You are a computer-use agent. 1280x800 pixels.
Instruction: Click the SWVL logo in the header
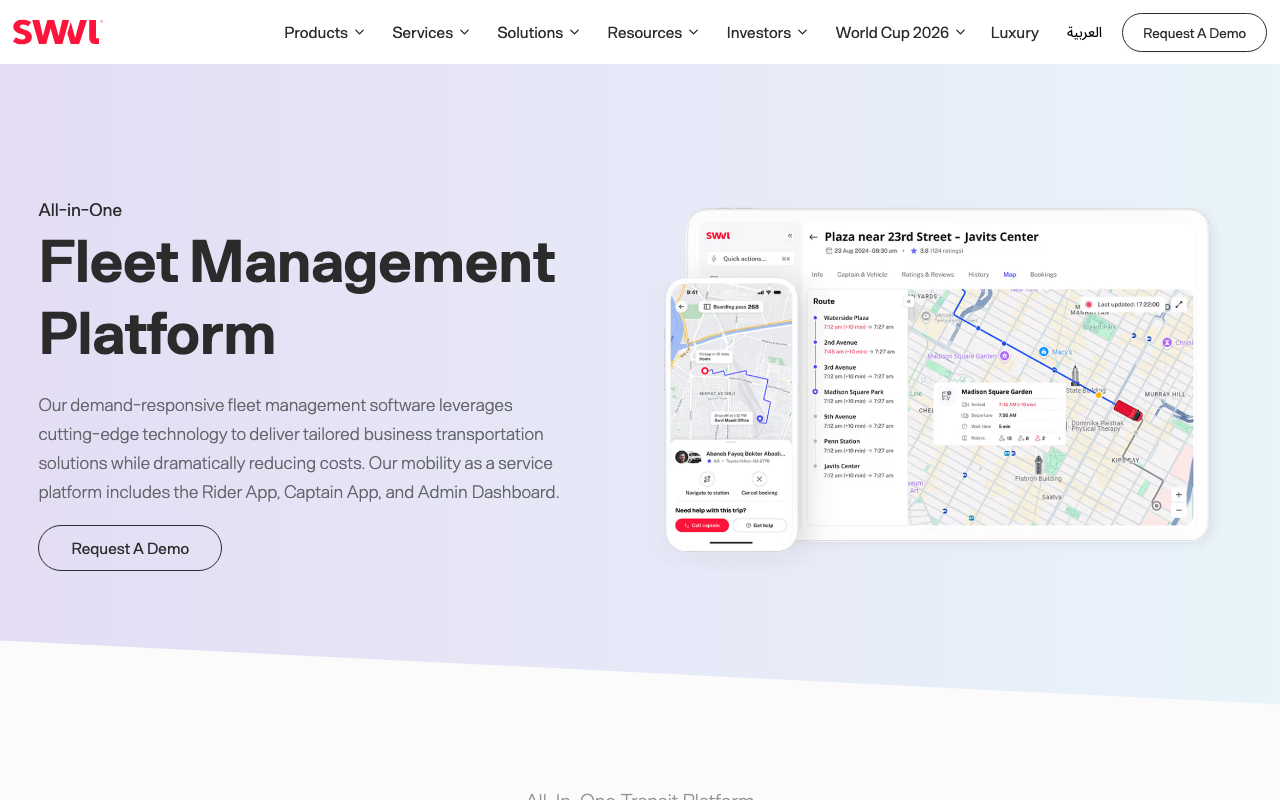coord(57,32)
